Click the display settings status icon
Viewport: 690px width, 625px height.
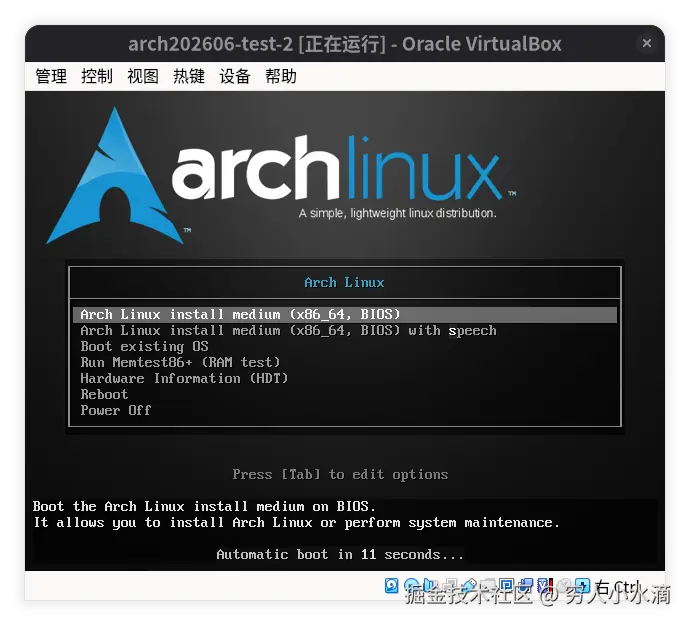click(507, 585)
